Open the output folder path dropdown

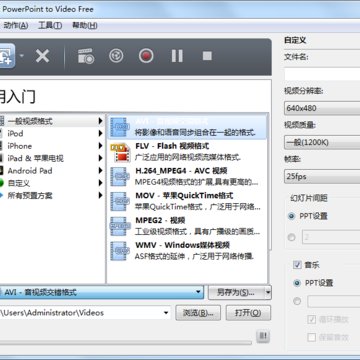(166, 313)
